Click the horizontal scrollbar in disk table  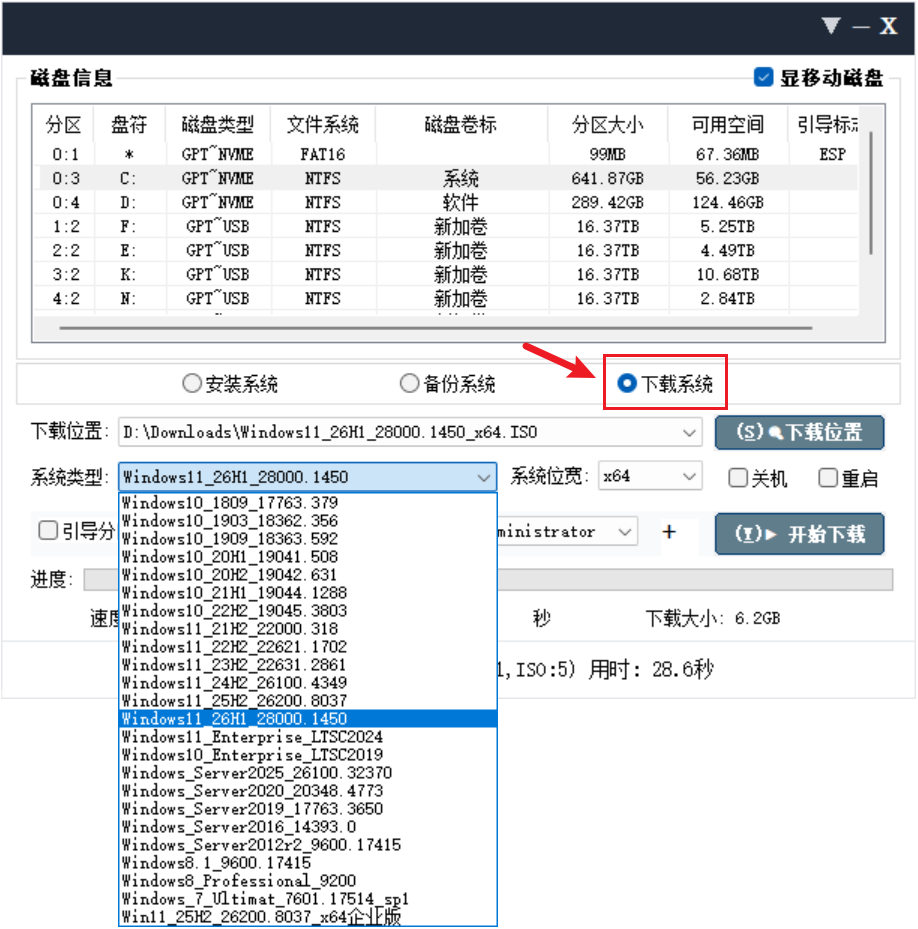tap(436, 328)
